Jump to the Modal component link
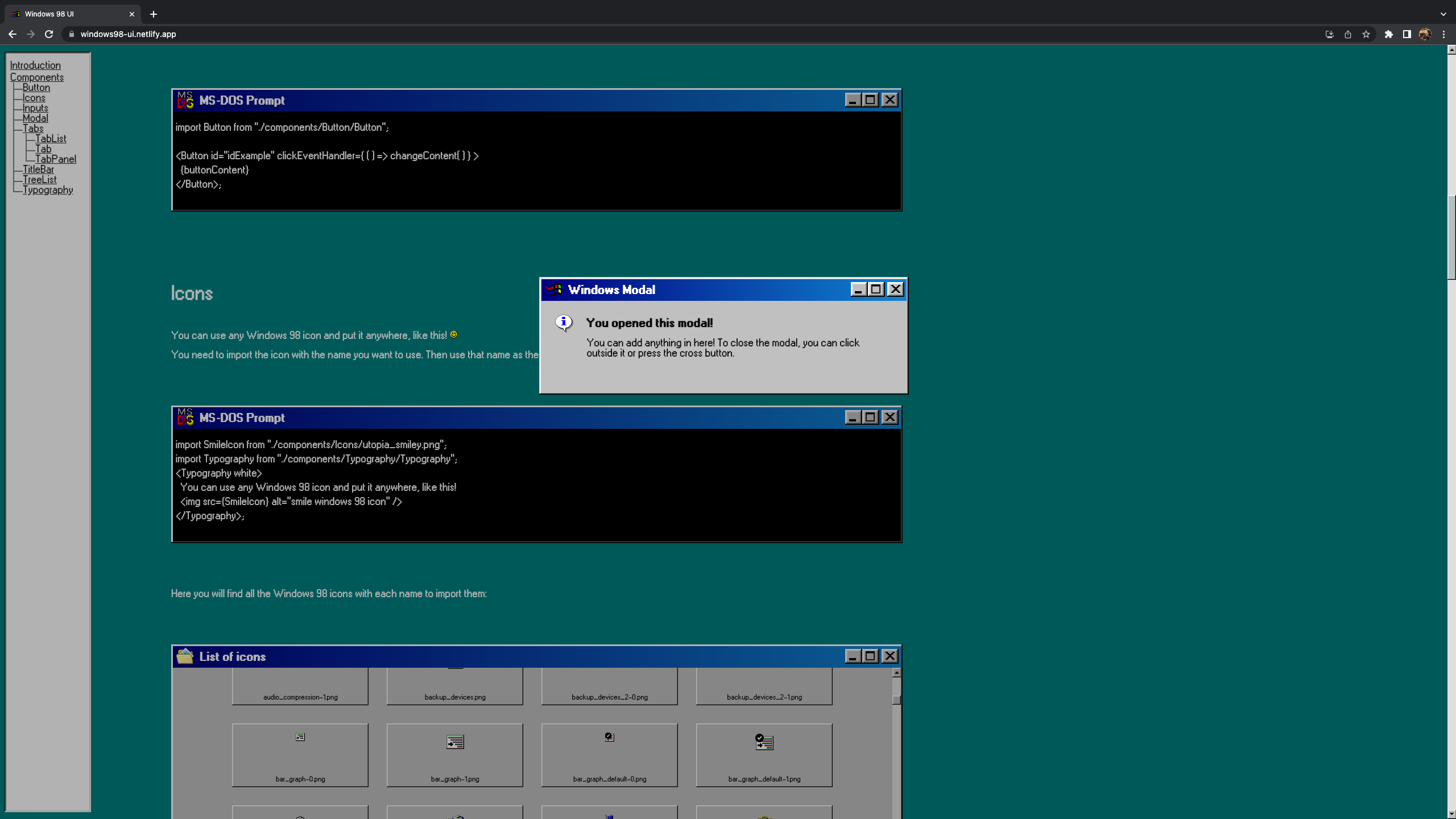1456x819 pixels. (x=35, y=118)
